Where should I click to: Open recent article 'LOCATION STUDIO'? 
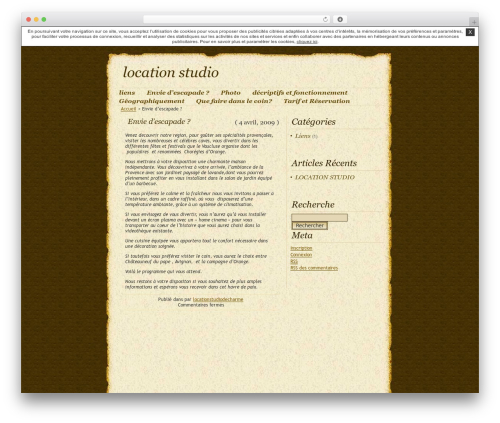325,177
